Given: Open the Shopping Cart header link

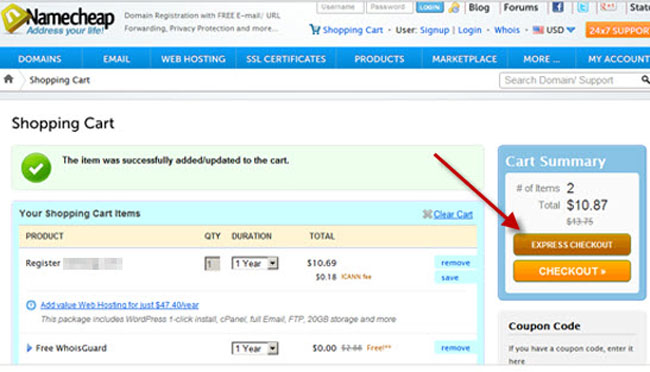Looking at the screenshot, I should 353,30.
